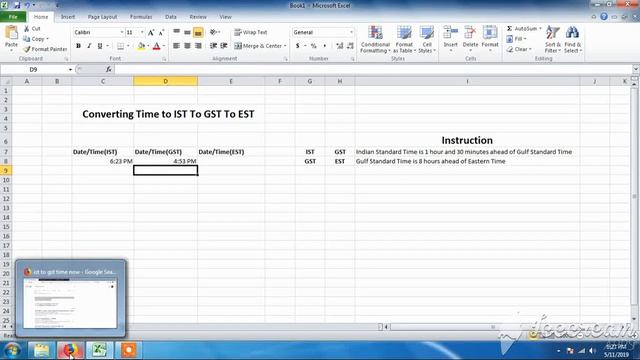This screenshot has width=640, height=360.
Task: Click the Increase Decimal icon
Action: (x=340, y=46)
